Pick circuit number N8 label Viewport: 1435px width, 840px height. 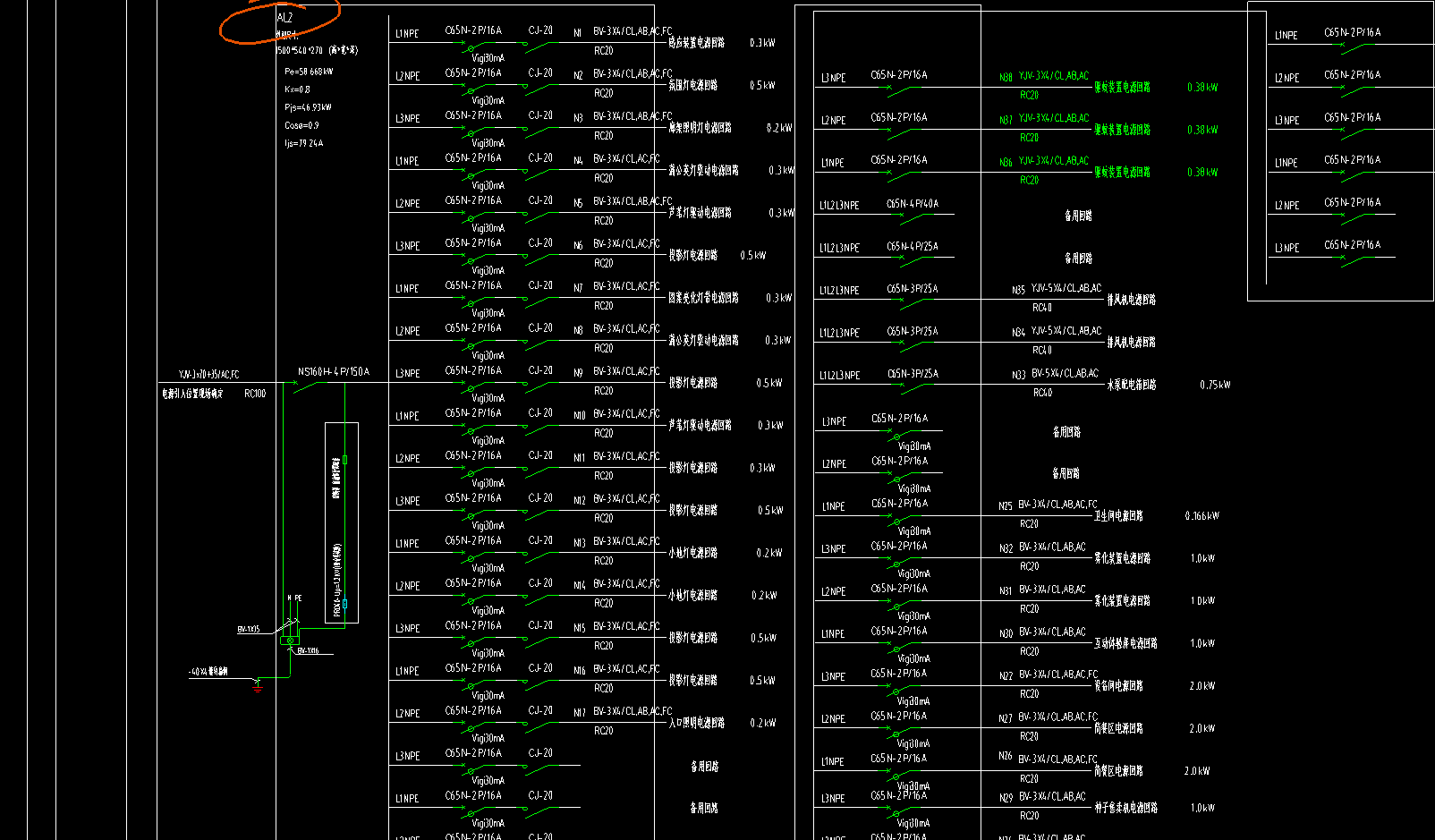[578, 331]
